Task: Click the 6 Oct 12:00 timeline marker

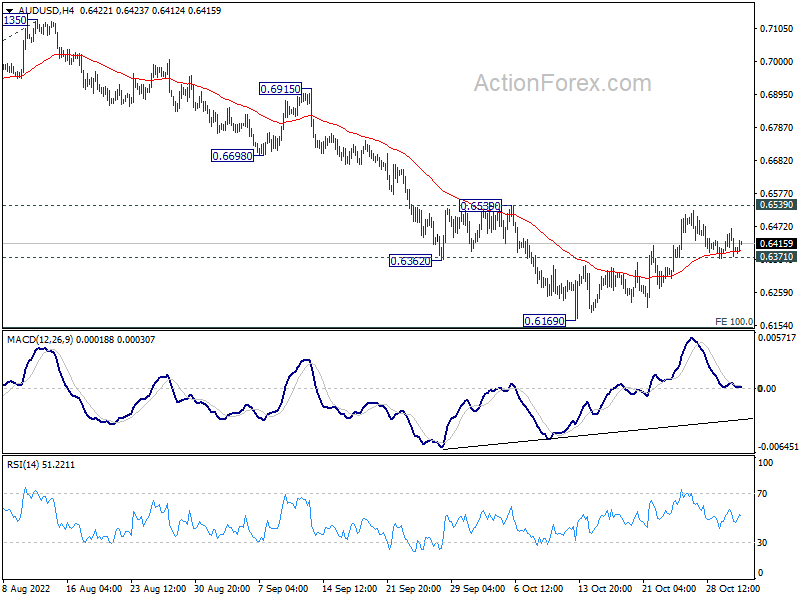Action: 539,589
